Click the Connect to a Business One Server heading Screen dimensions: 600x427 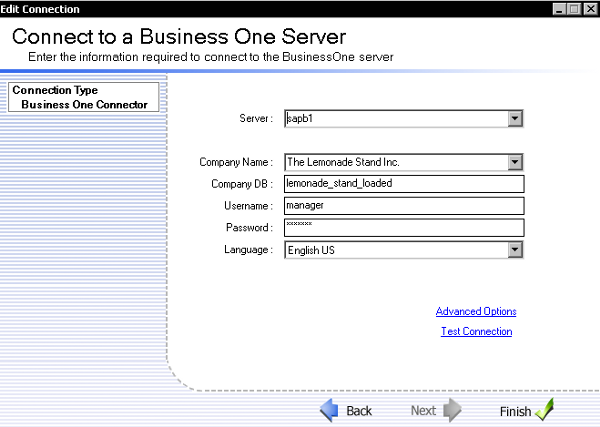coord(179,37)
